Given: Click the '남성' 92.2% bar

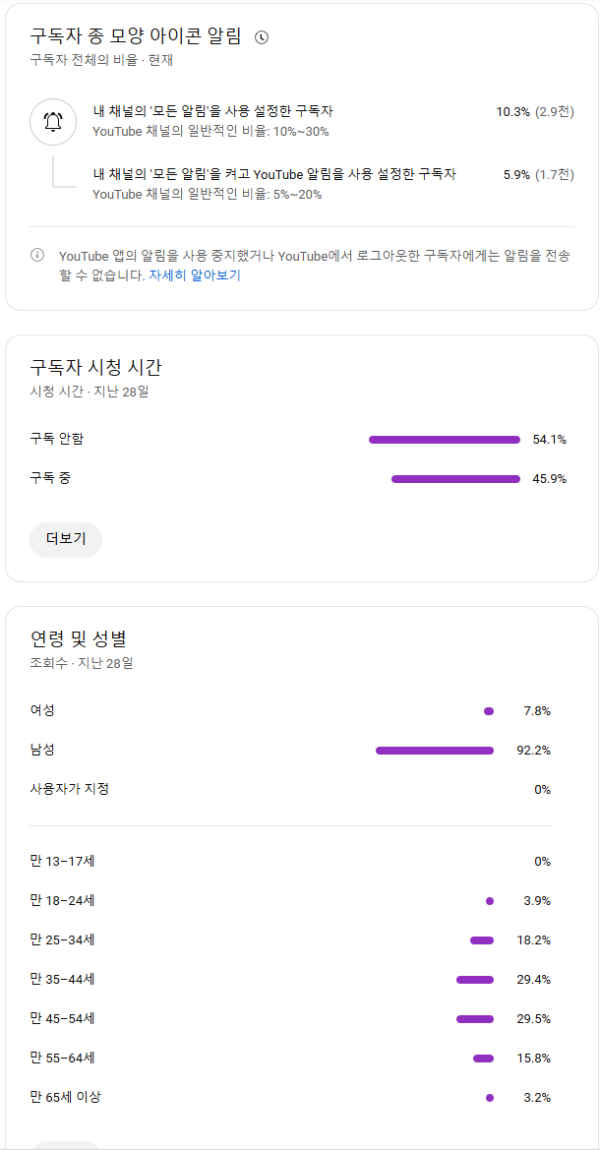Looking at the screenshot, I should [434, 750].
